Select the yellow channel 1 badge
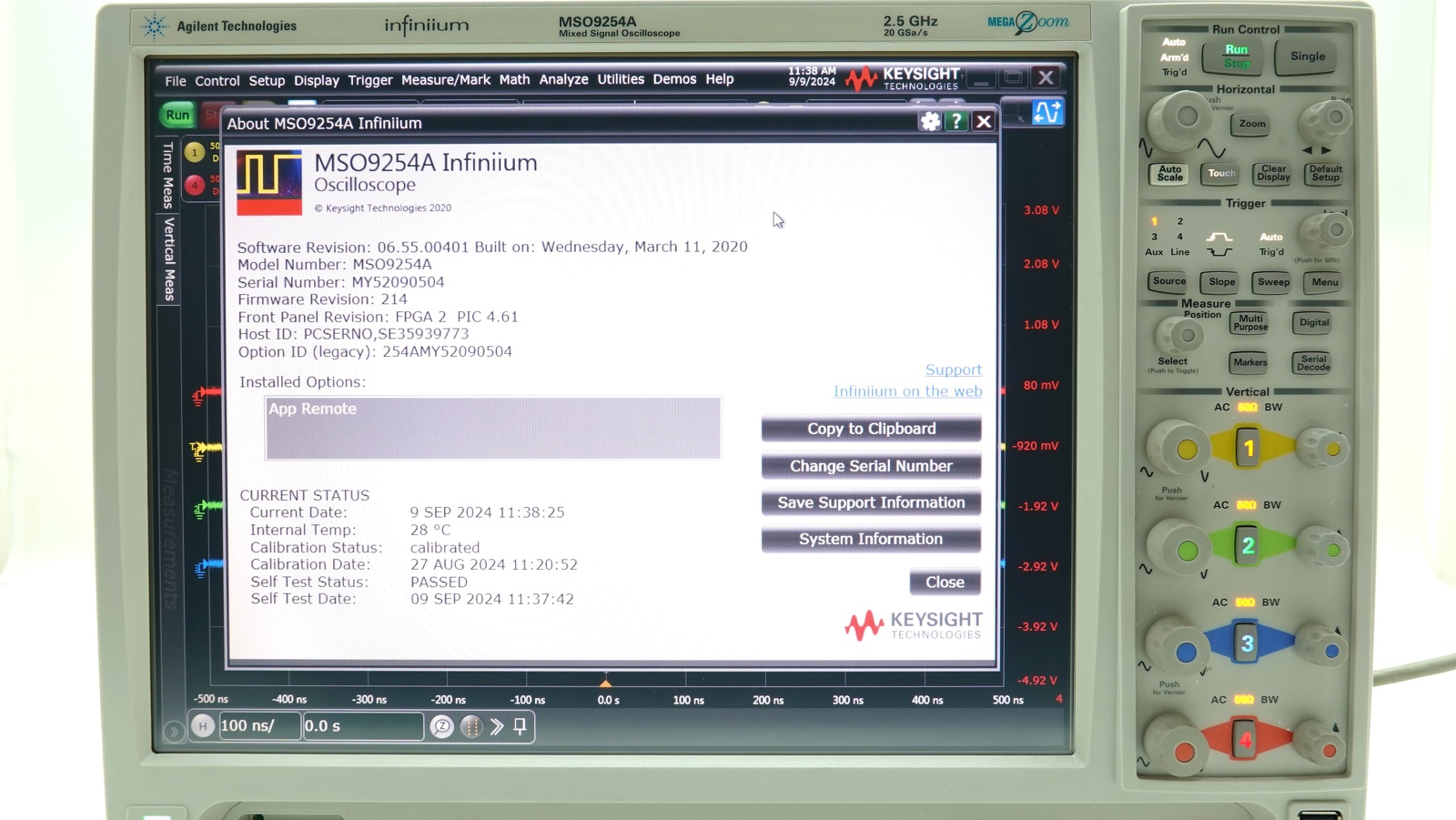The width and height of the screenshot is (1456, 820). point(195,152)
